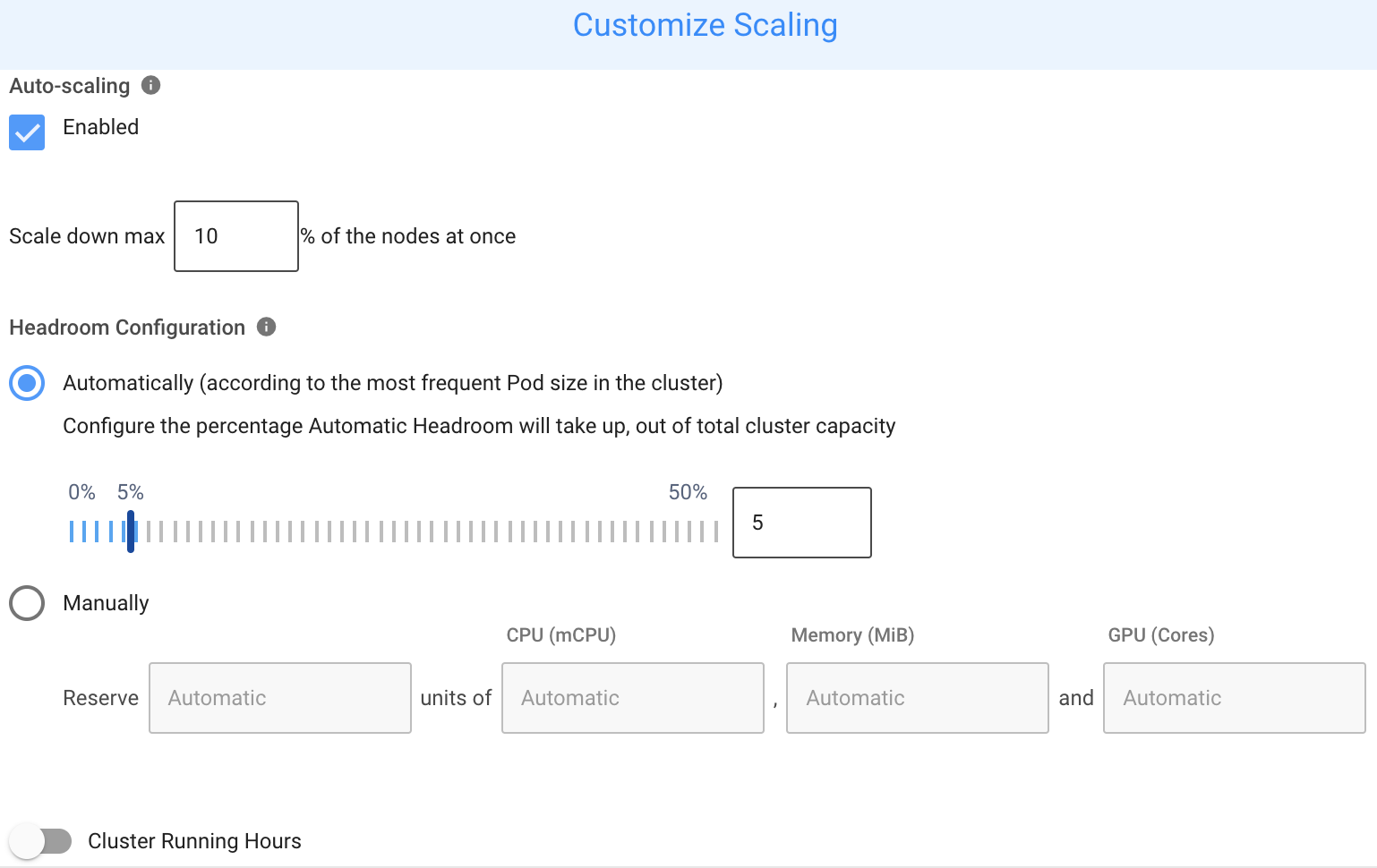1377x868 pixels.
Task: Click the Customize Scaling header title
Action: pyautogui.click(x=705, y=25)
